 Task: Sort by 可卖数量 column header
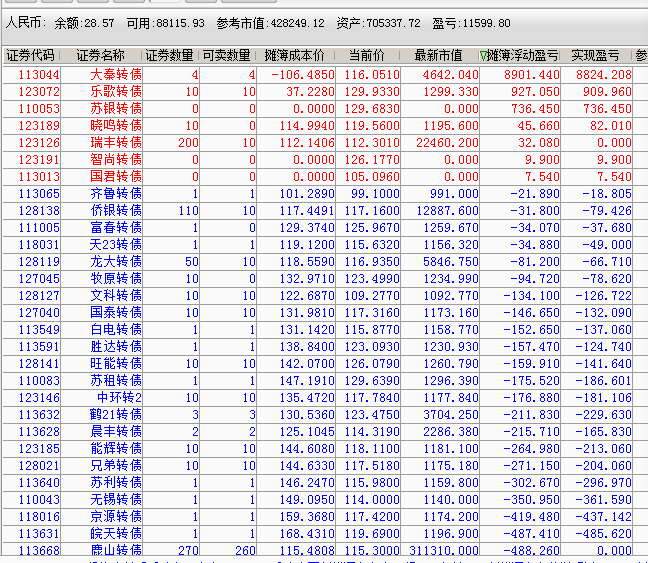226,55
